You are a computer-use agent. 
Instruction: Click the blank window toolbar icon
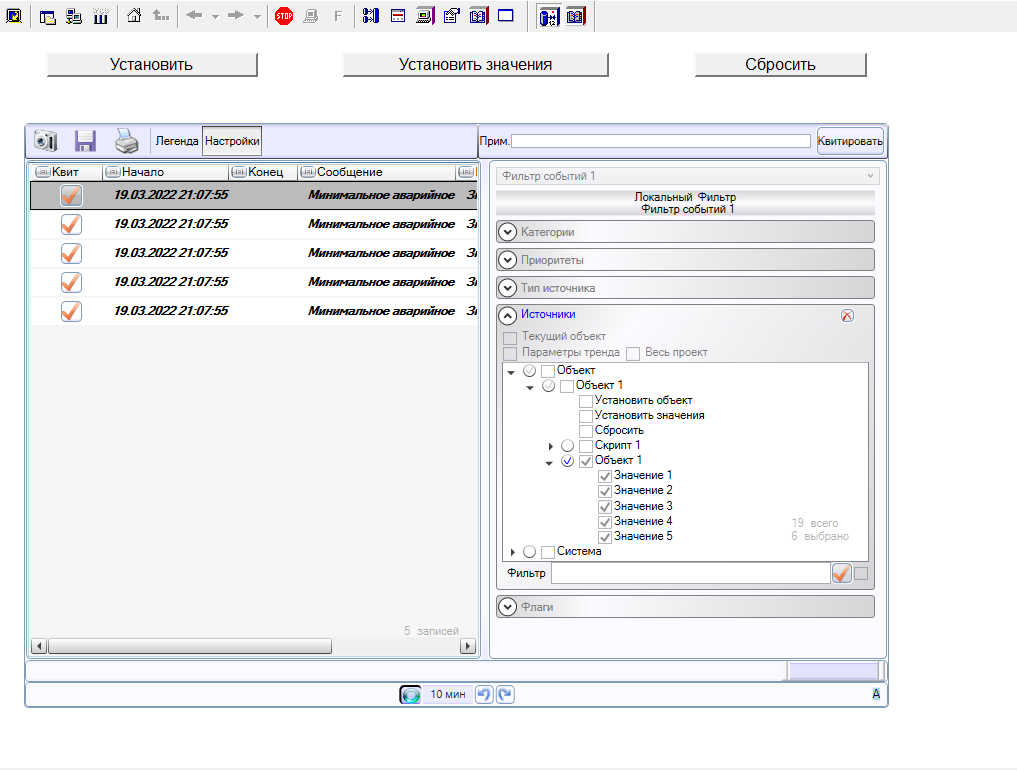(505, 16)
